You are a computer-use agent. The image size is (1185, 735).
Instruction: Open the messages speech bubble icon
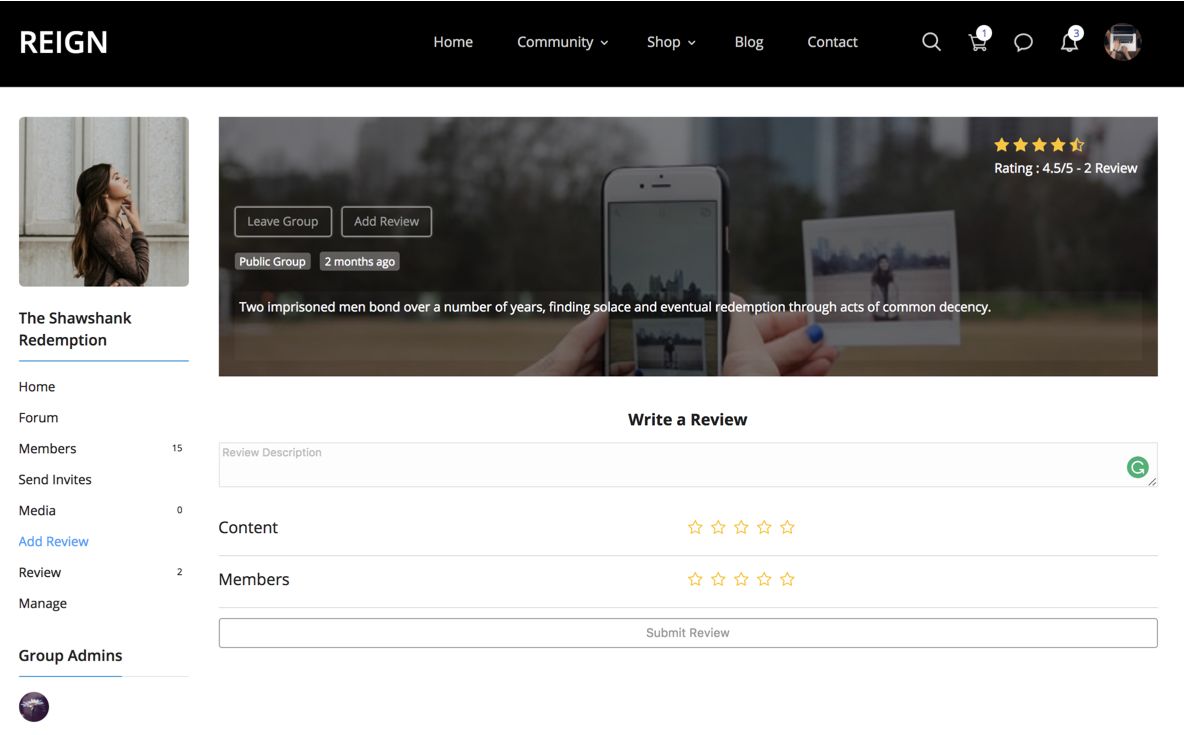[x=1023, y=42]
